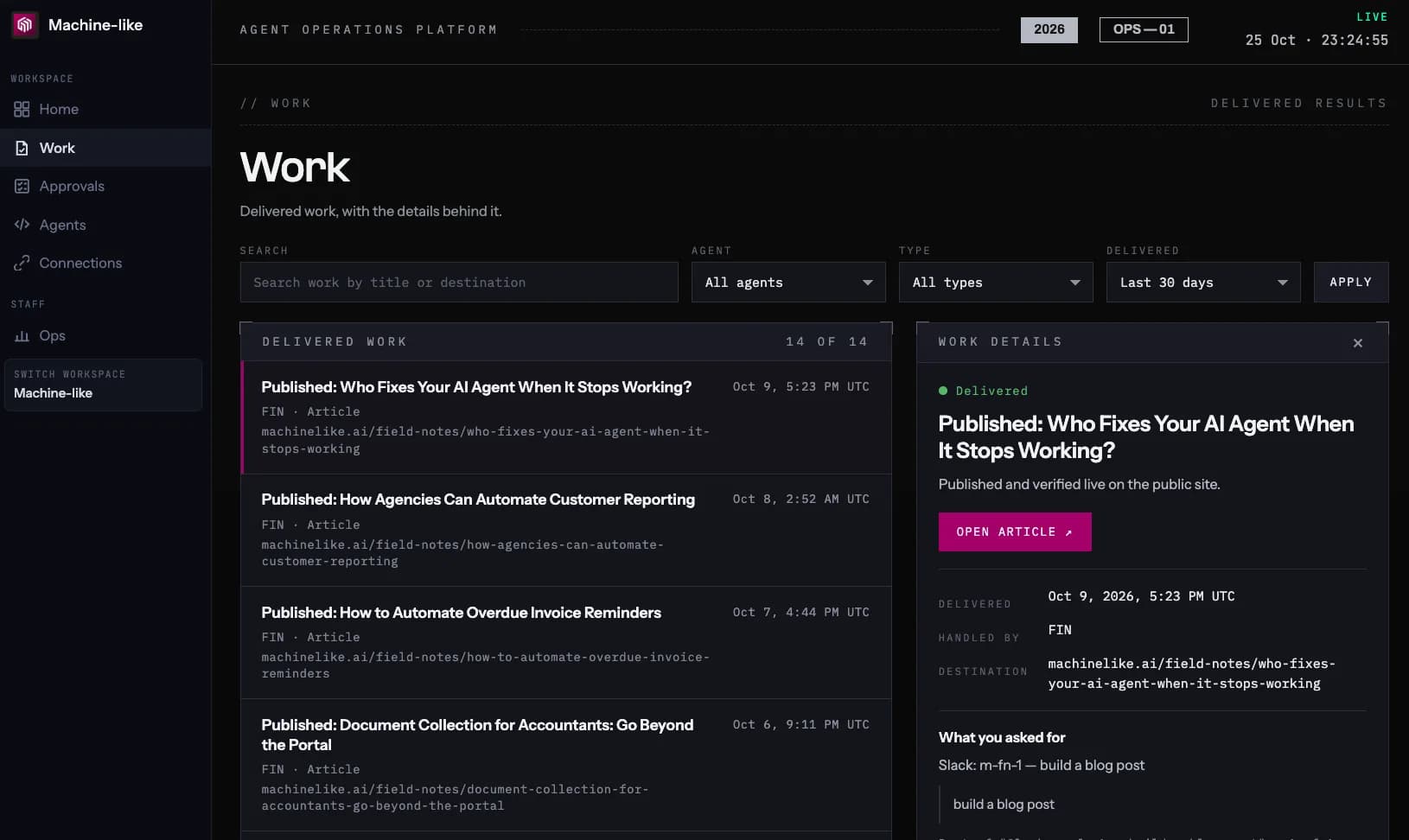Open Connections in the sidebar
The image size is (1409, 840).
105,263
